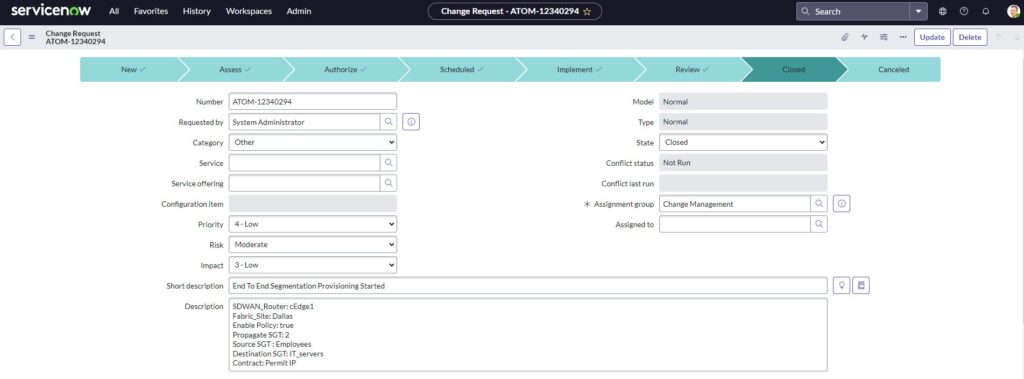Image resolution: width=1024 pixels, height=379 pixels.
Task: Click the Update button
Action: tap(932, 37)
